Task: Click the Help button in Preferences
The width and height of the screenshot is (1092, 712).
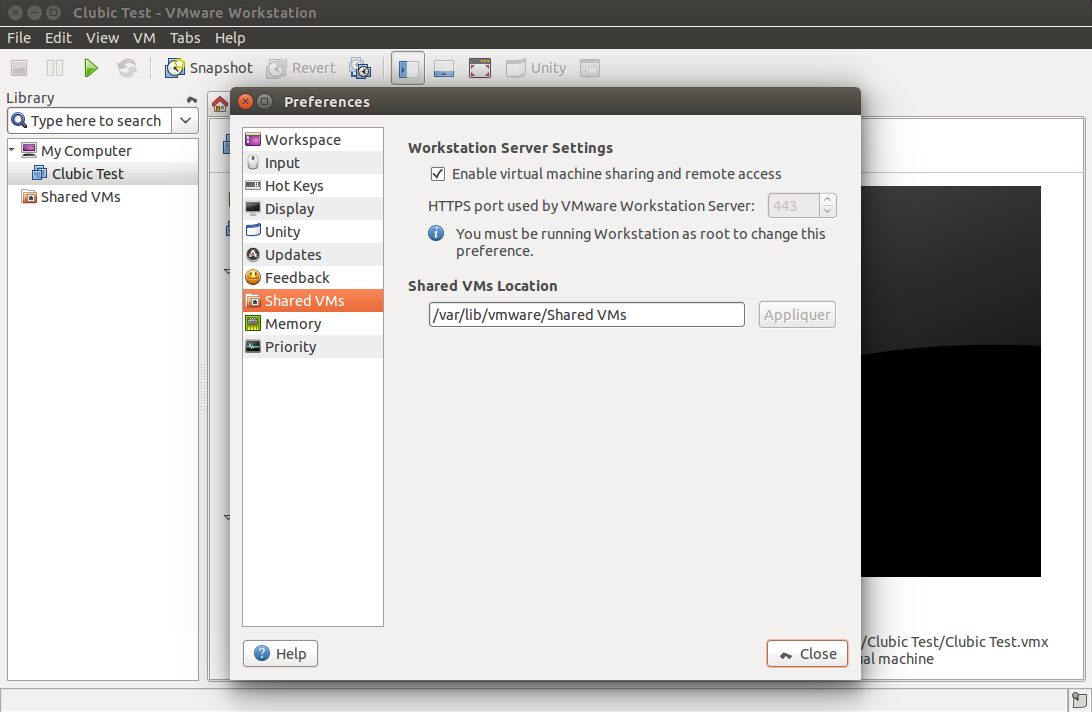Action: point(280,653)
